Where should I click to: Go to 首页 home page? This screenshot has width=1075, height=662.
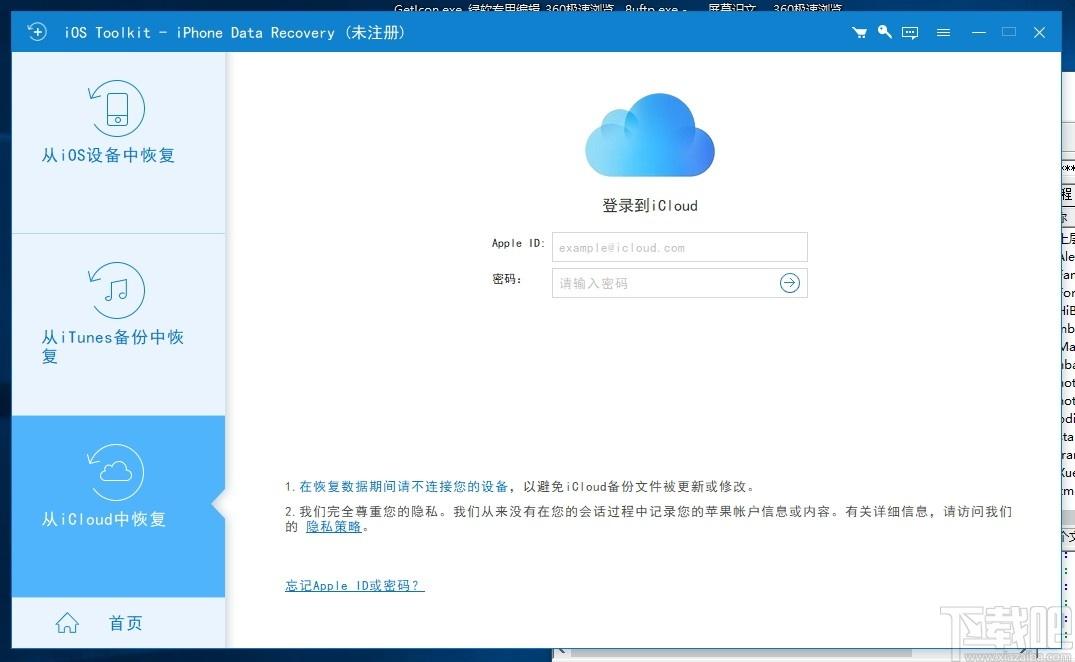(125, 623)
